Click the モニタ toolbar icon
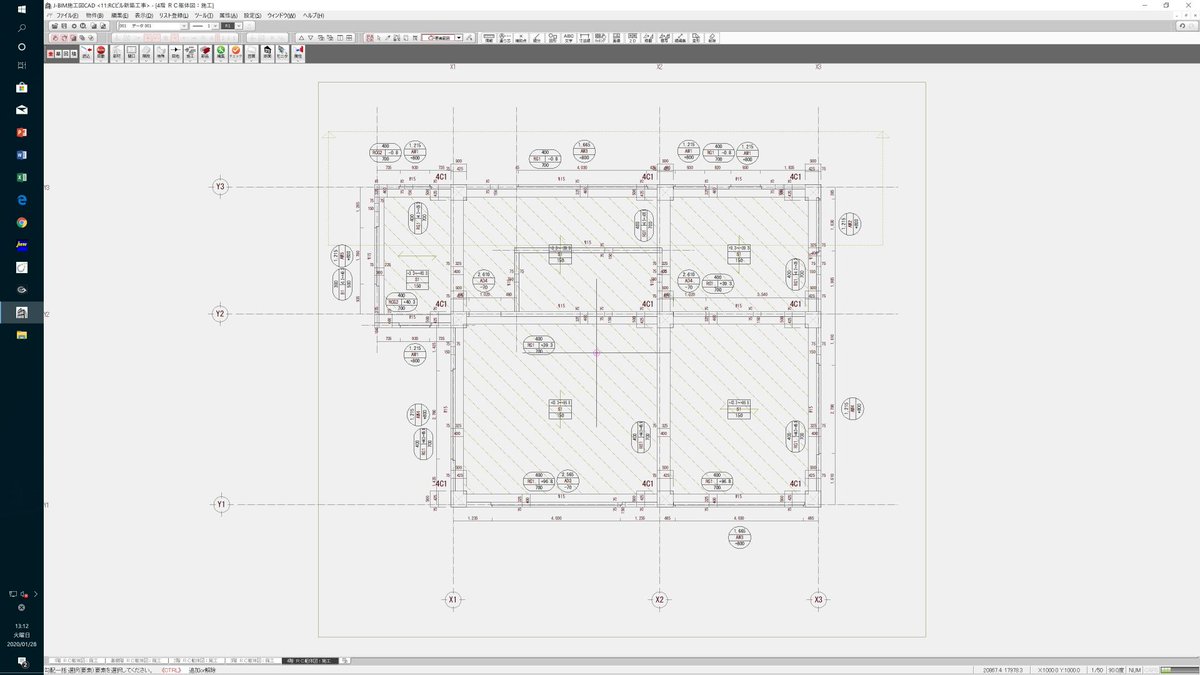Screen dimensions: 1200x675 pyautogui.click(x=283, y=52)
